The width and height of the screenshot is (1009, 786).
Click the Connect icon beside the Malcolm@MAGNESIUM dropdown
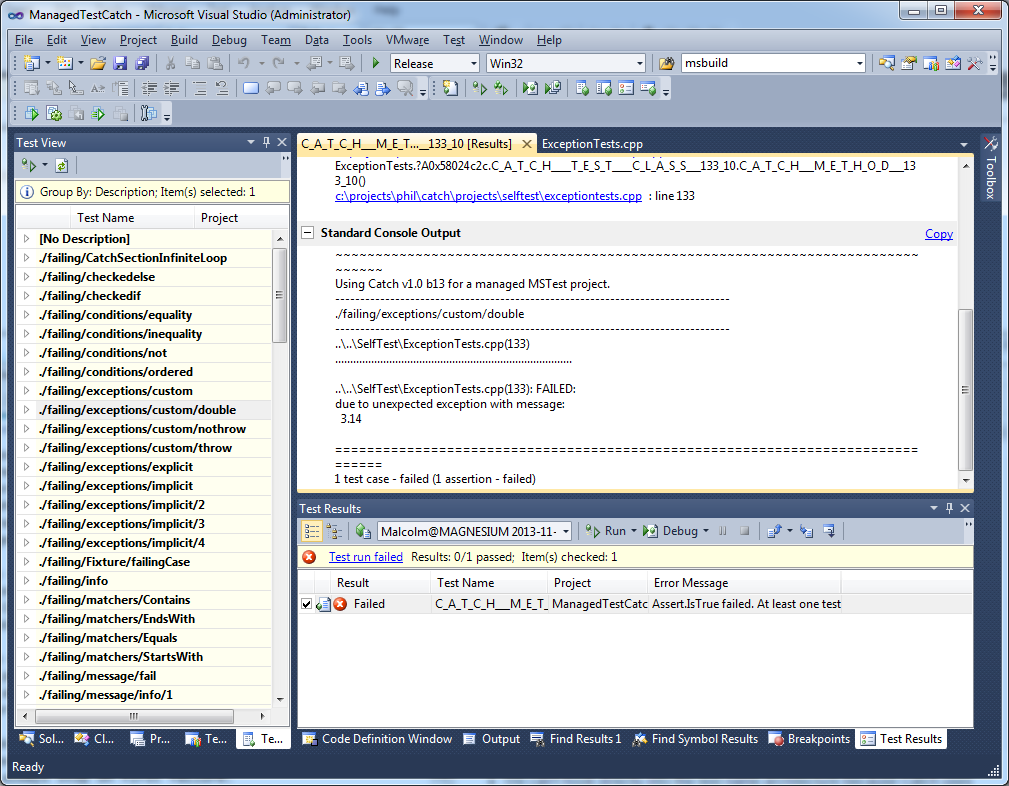point(363,531)
